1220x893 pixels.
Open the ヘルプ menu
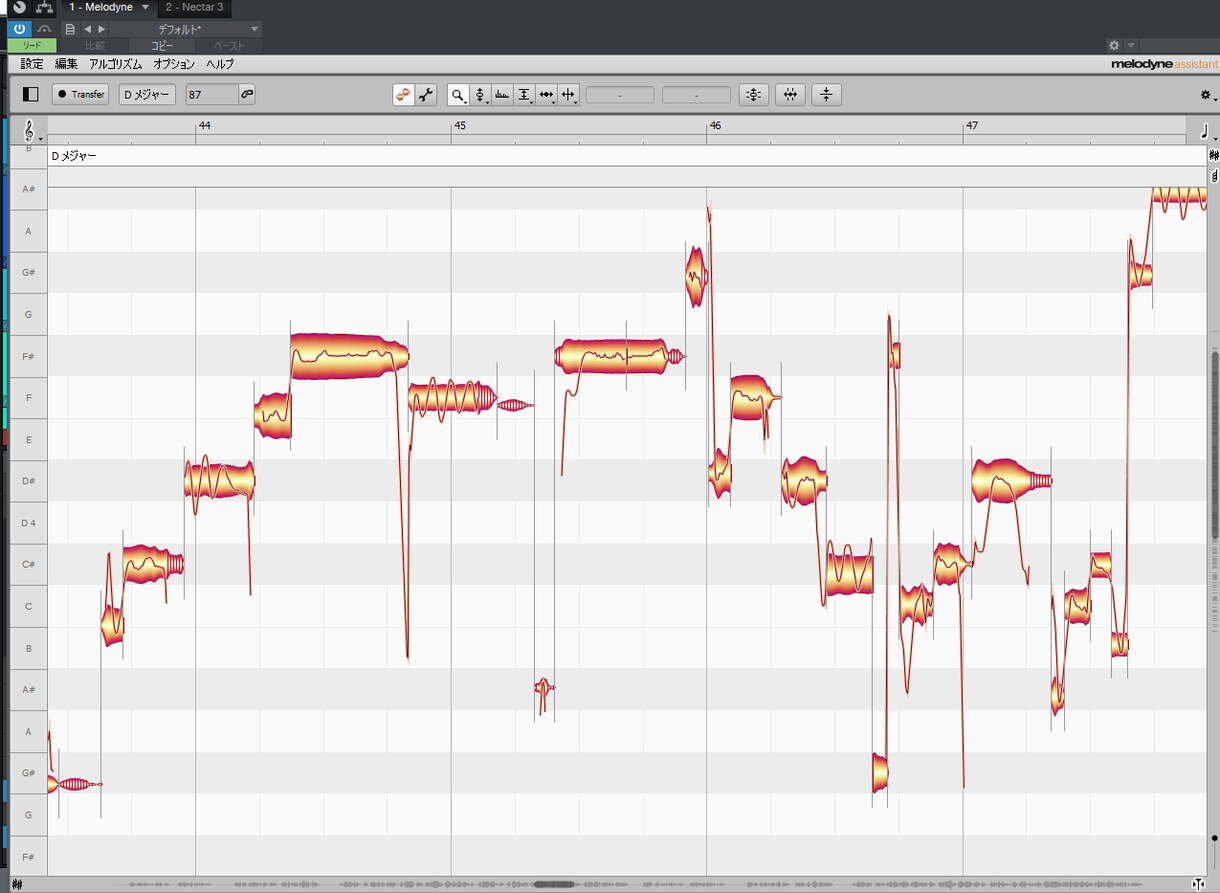point(220,64)
